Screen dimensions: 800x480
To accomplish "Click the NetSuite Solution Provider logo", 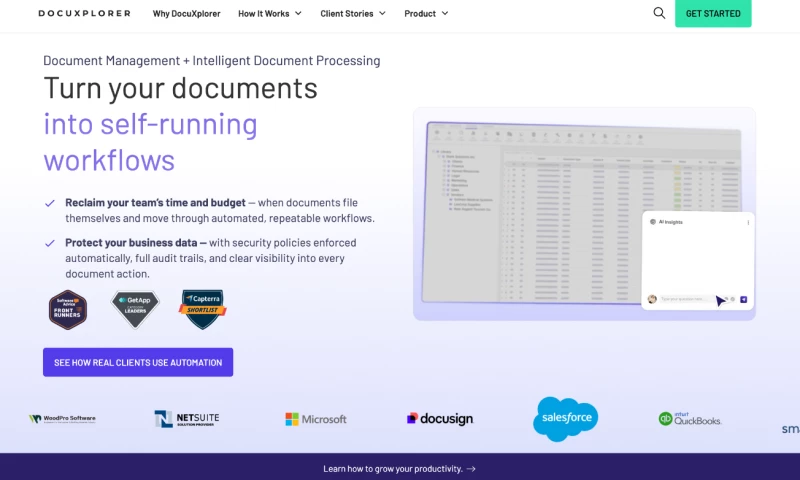I will tap(187, 419).
